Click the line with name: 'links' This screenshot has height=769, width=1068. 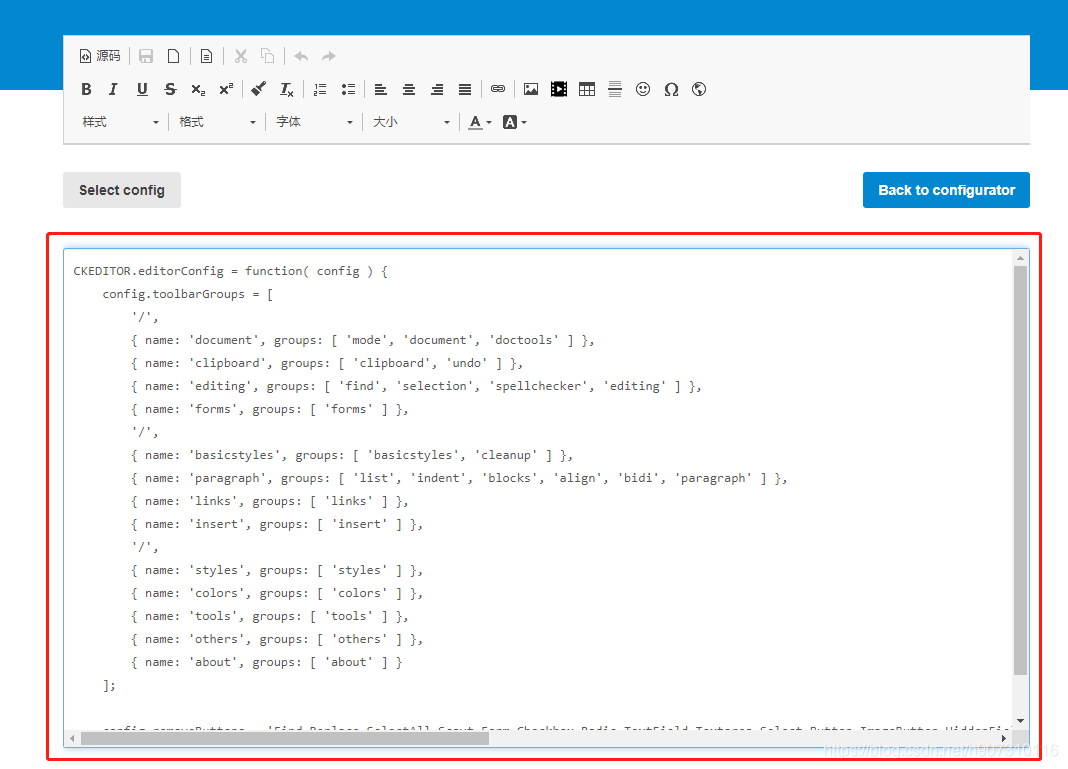(x=270, y=501)
